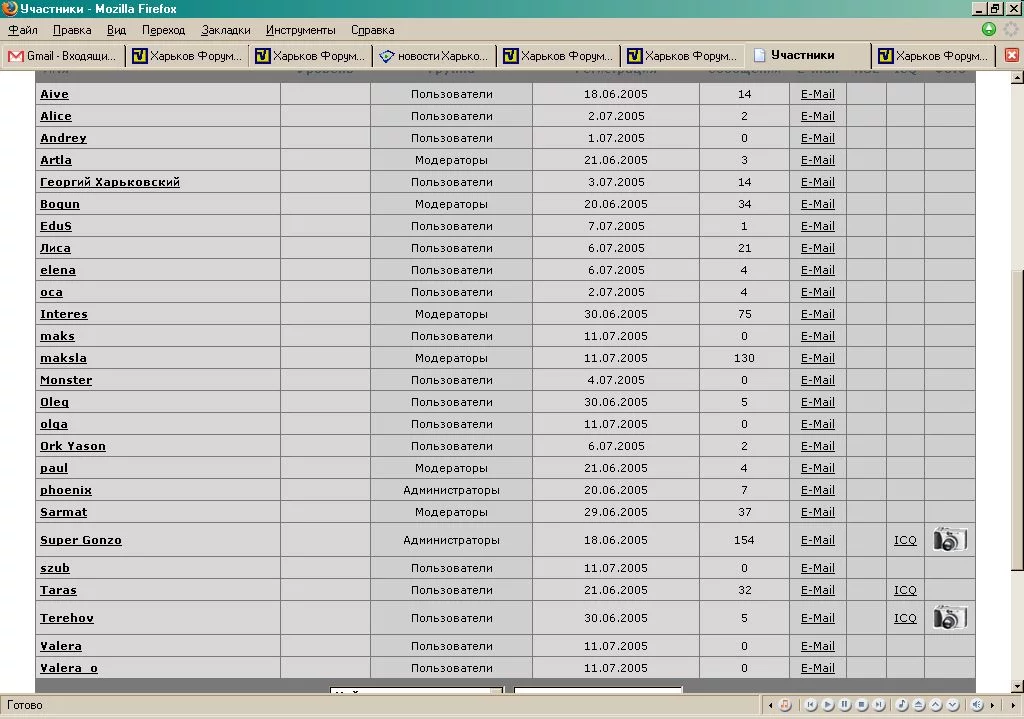Click the speaker volume icon in the status bar
The width and height of the screenshot is (1024, 719).
coord(977,705)
